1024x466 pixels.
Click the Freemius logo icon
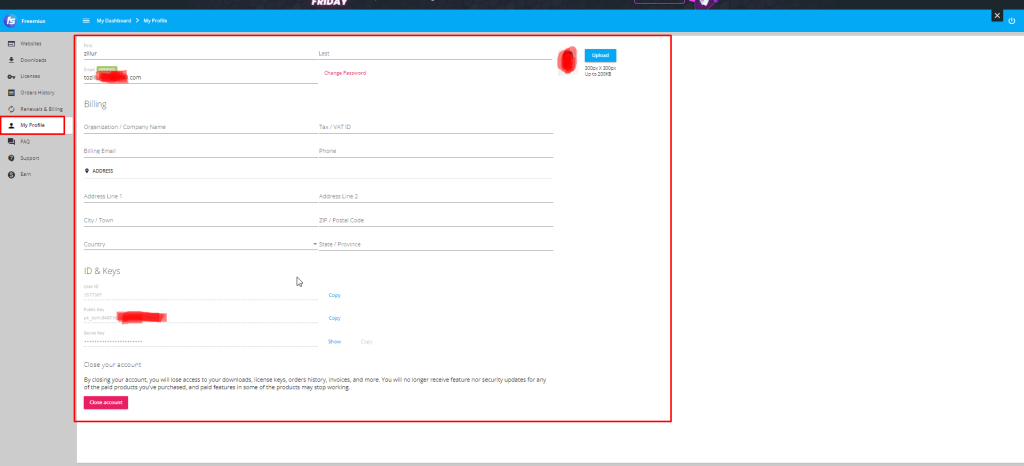pyautogui.click(x=10, y=21)
